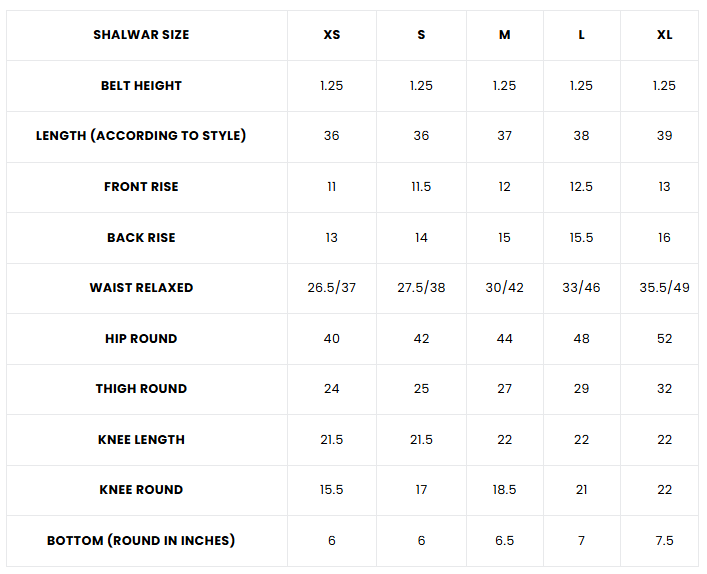Select the knee round value 18.5
The width and height of the screenshot is (707, 574).
coord(504,490)
